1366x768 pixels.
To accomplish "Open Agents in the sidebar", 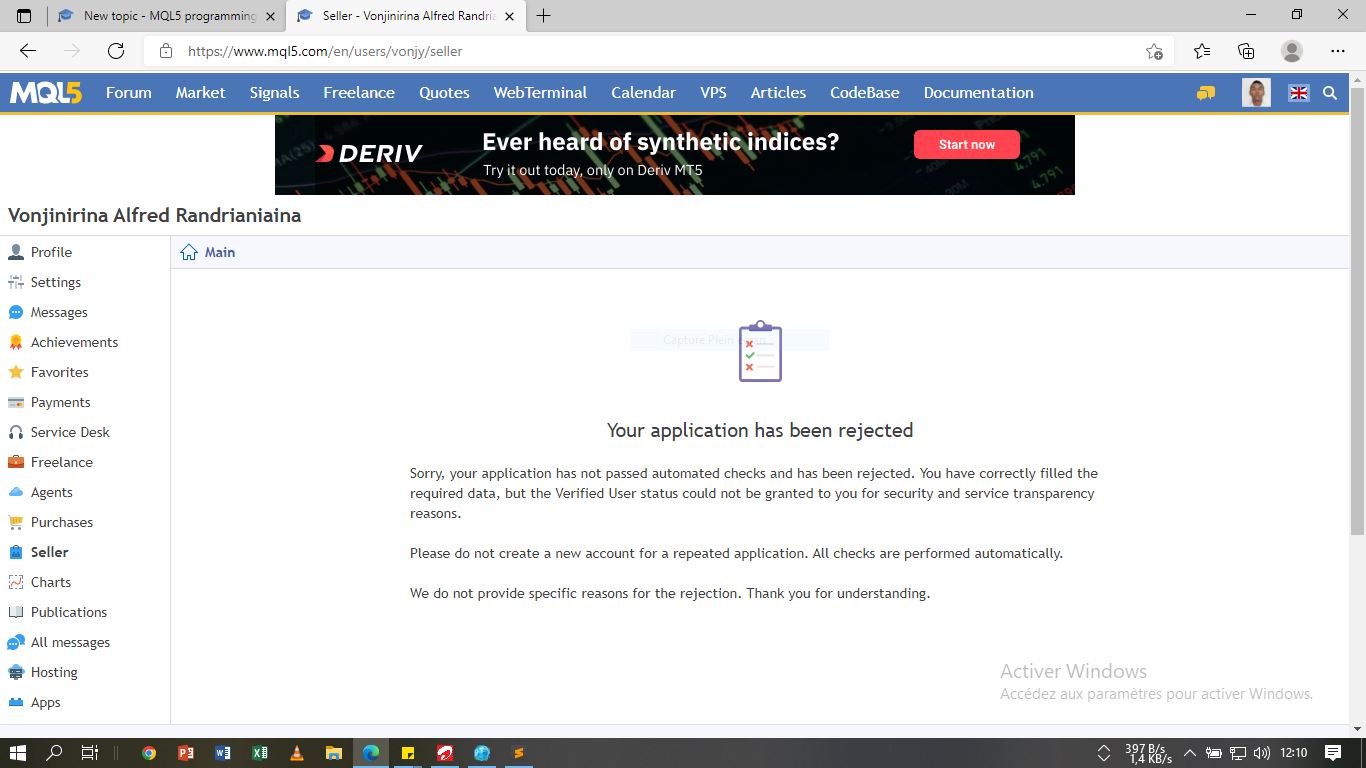I will [x=40, y=492].
